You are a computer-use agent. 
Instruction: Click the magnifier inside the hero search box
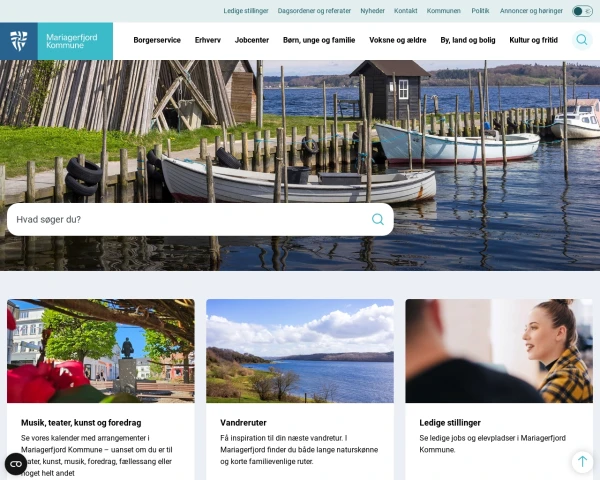pos(378,219)
